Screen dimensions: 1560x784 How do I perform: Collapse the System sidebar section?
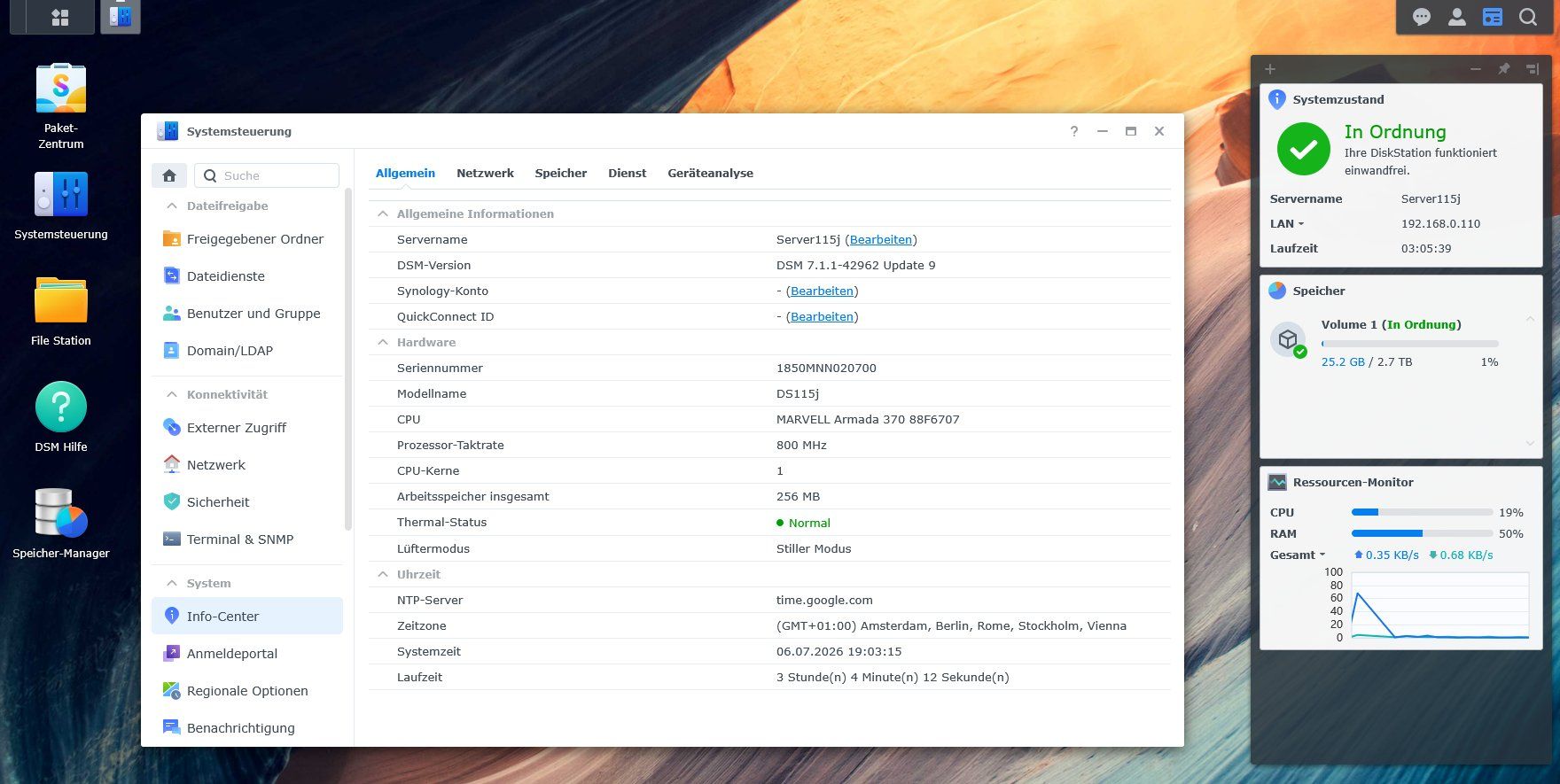click(172, 583)
